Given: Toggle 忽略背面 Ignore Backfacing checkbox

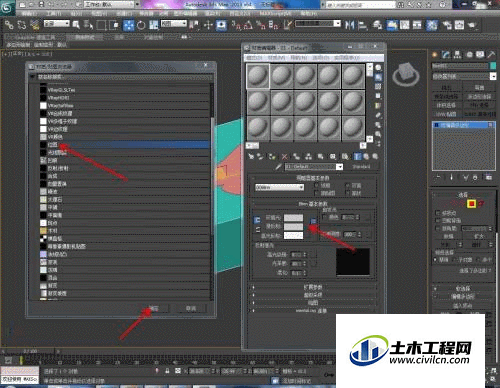Looking at the screenshot, I should tap(438, 221).
